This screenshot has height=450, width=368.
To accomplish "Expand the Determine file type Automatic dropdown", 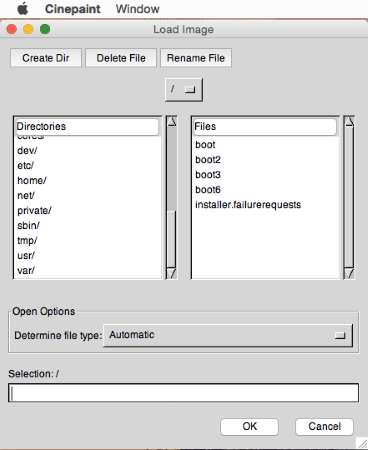I will tap(228, 335).
